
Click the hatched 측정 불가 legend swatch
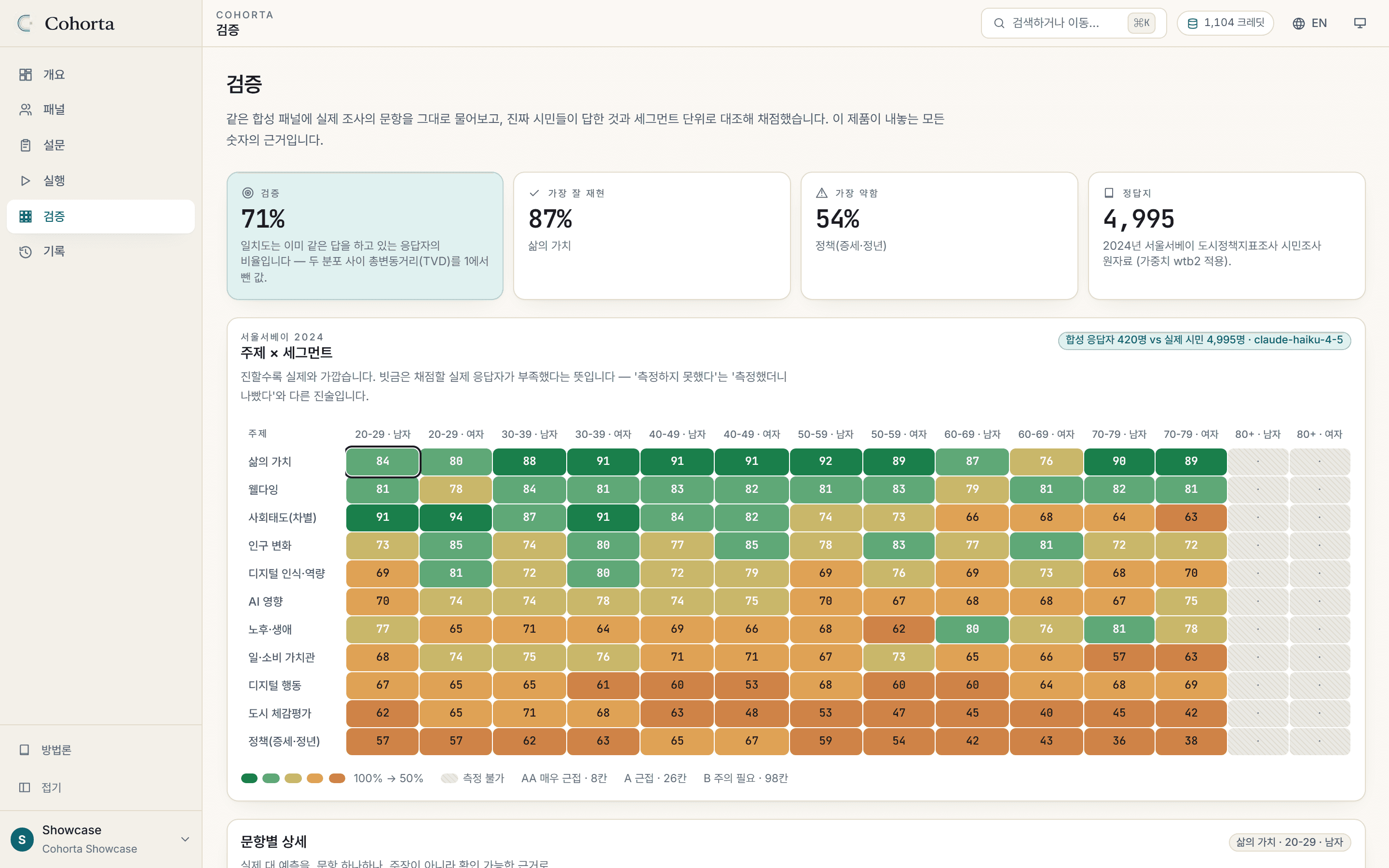449,778
